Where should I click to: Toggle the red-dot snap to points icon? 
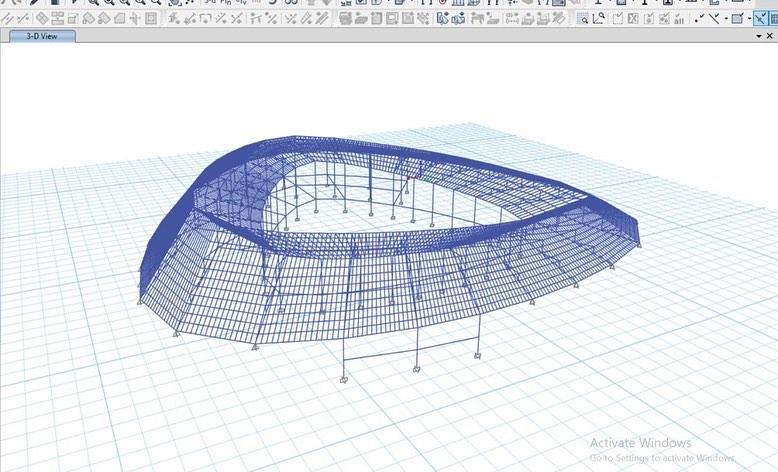(699, 18)
